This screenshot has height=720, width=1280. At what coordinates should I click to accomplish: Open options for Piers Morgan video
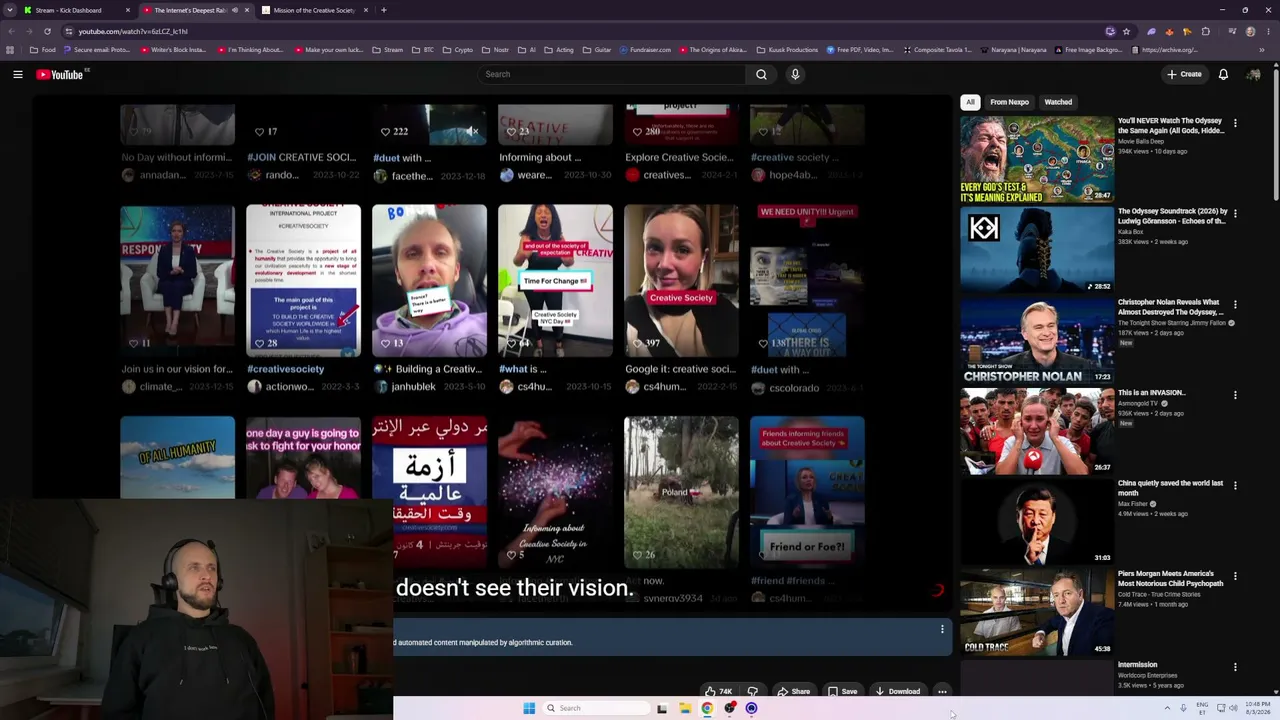point(1235,576)
